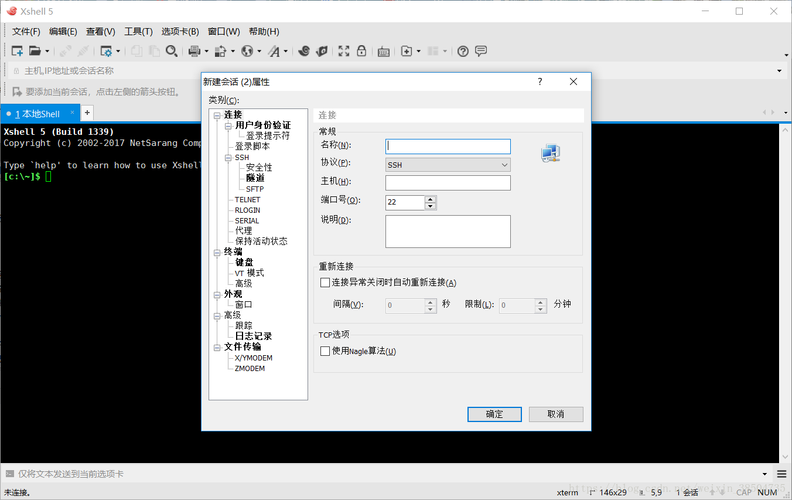This screenshot has height=500, width=792.
Task: Click the 说明 description text area
Action: click(x=448, y=231)
